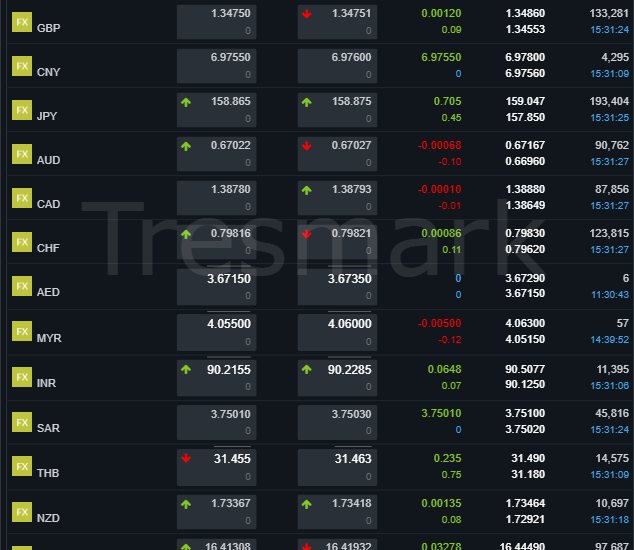Viewport: 634px width, 550px height.
Task: Click the CAD currency symbol label
Action: (x=48, y=204)
